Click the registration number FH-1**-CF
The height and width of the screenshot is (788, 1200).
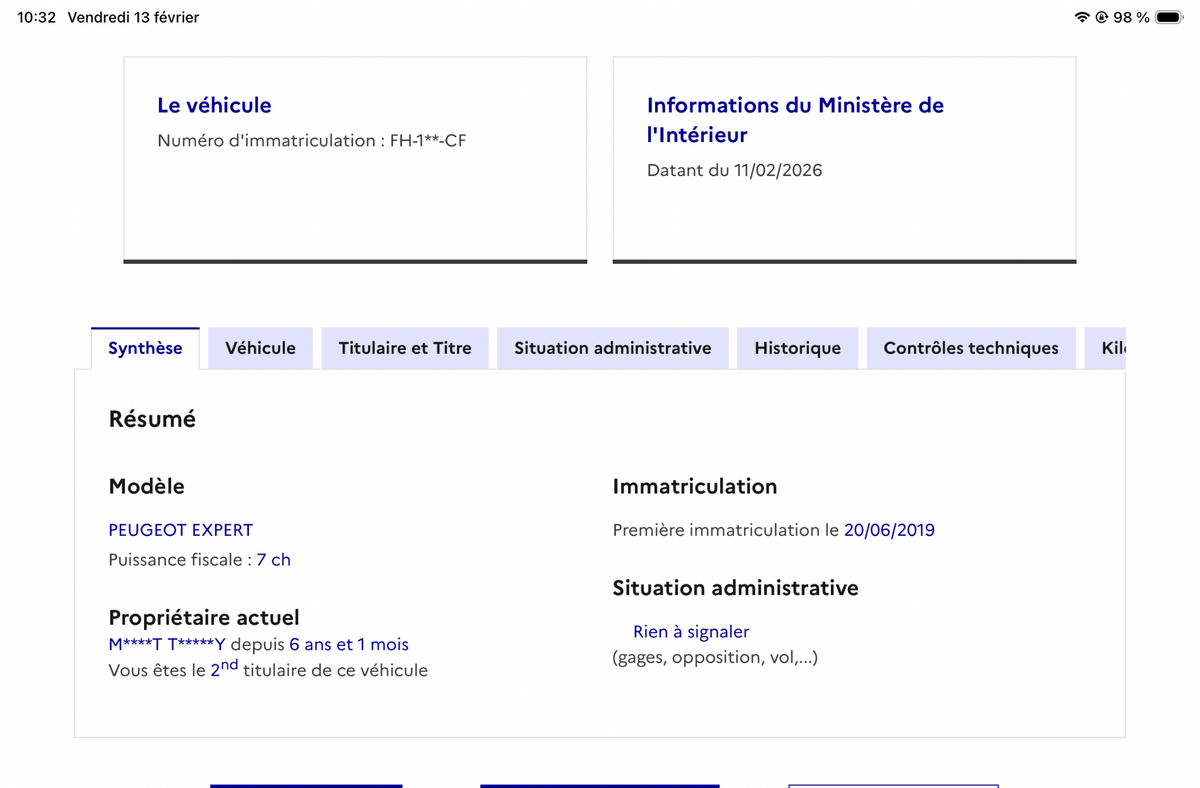428,141
